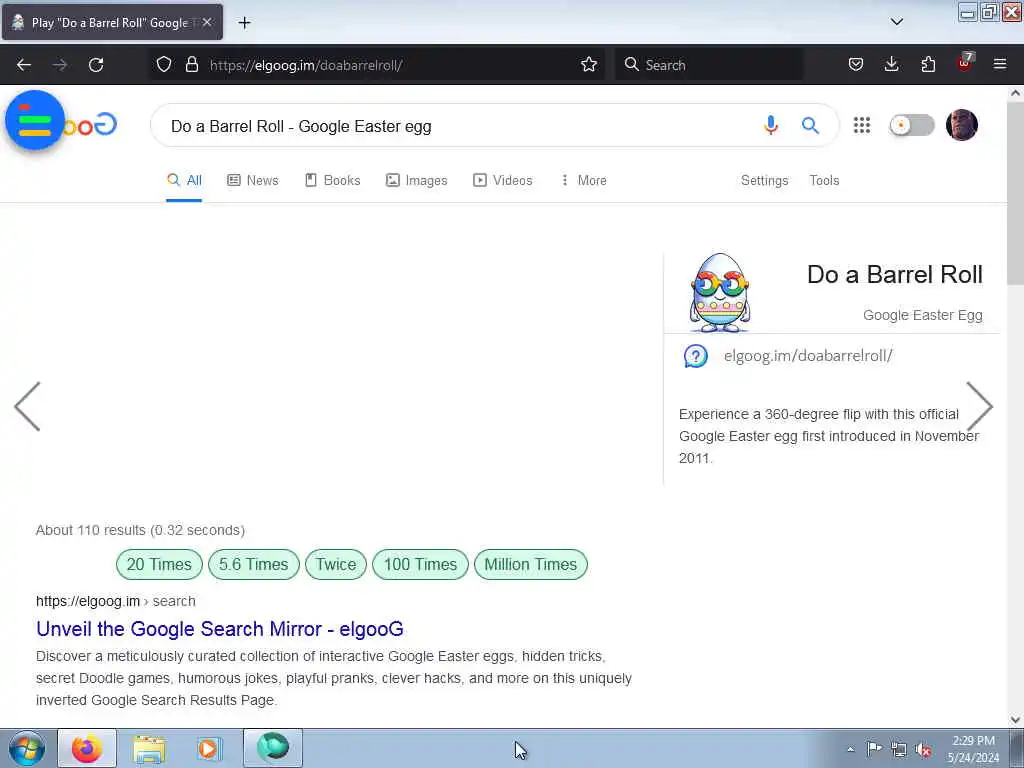Click the green globe taskbar app
Viewport: 1024px width, 768px height.
pos(272,748)
